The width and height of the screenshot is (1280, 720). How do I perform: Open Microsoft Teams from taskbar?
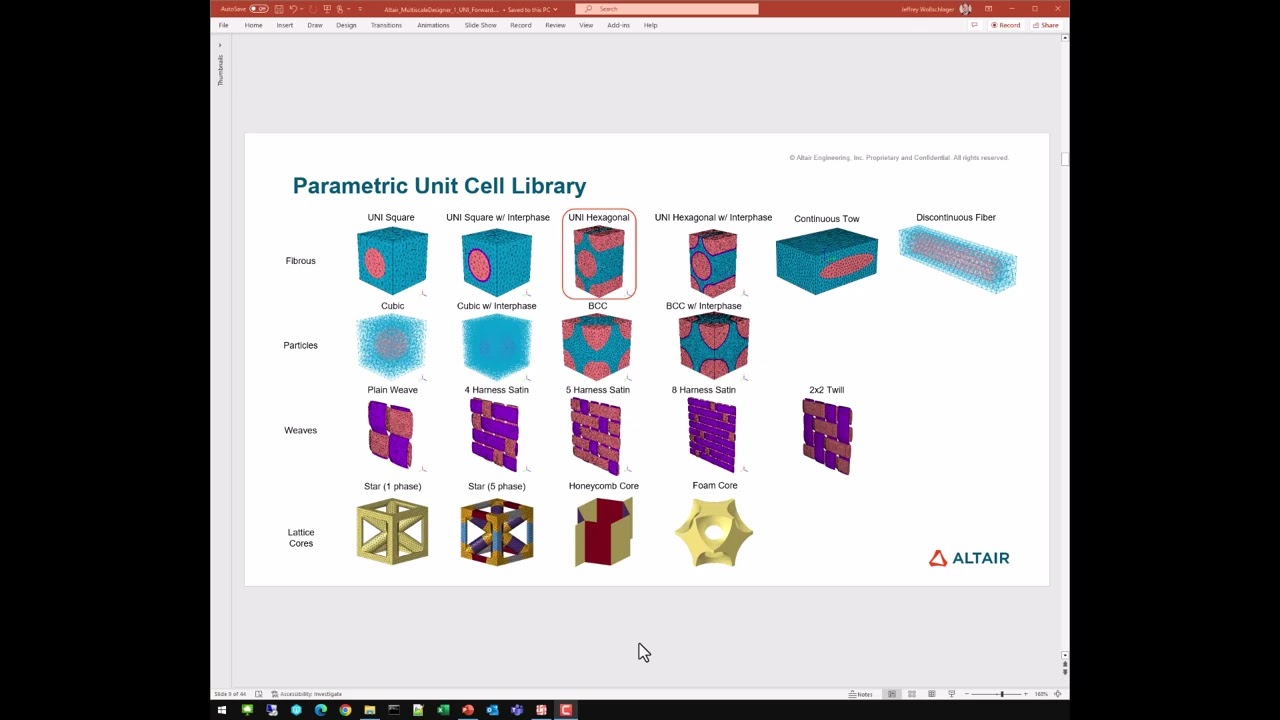[x=517, y=710]
